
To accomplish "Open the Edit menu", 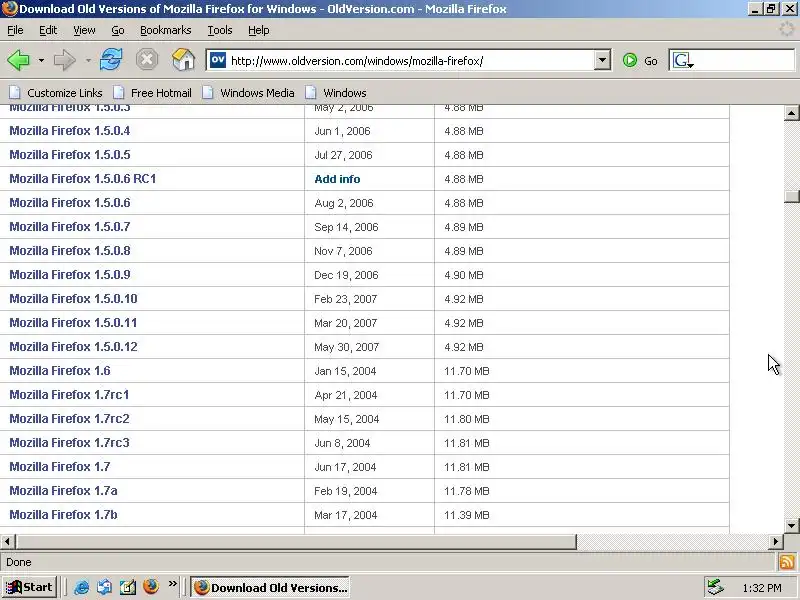I will point(48,30).
